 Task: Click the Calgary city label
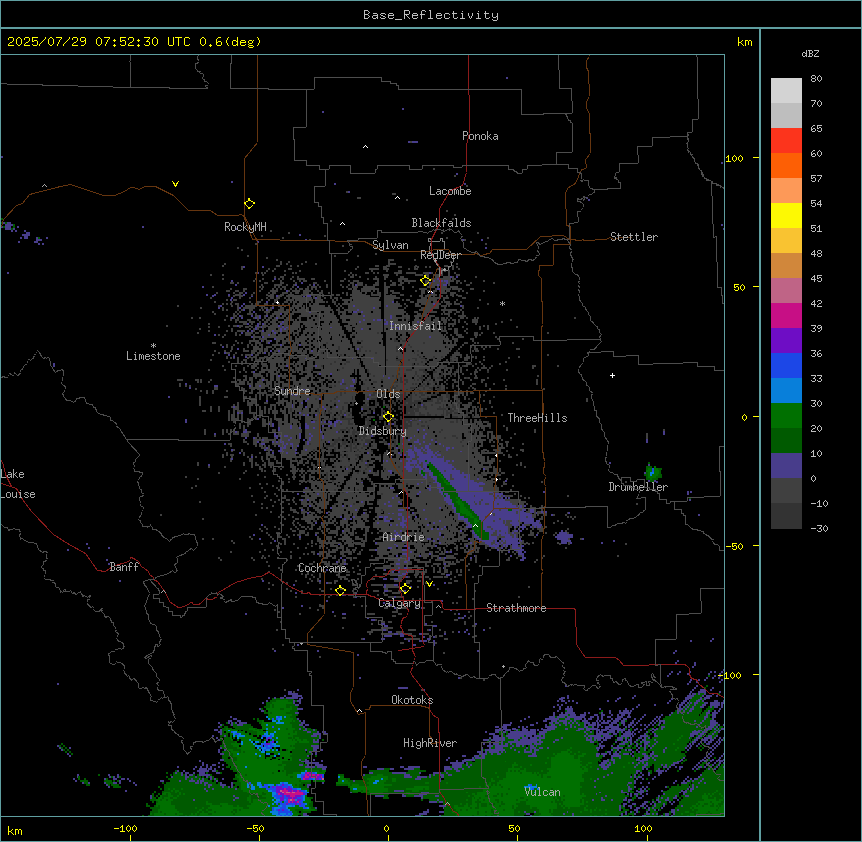tap(399, 603)
